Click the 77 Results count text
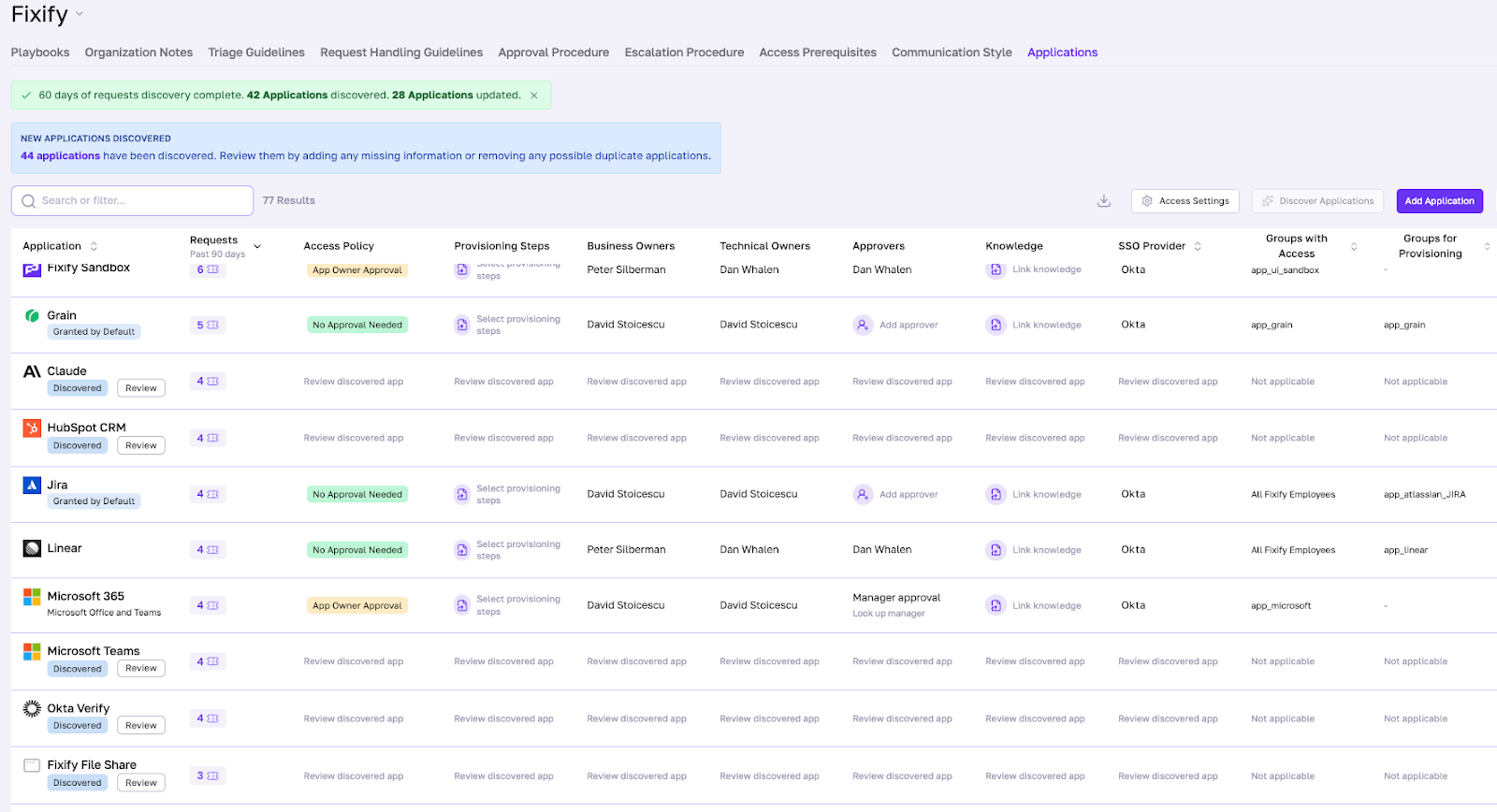This screenshot has height=812, width=1497. [288, 201]
